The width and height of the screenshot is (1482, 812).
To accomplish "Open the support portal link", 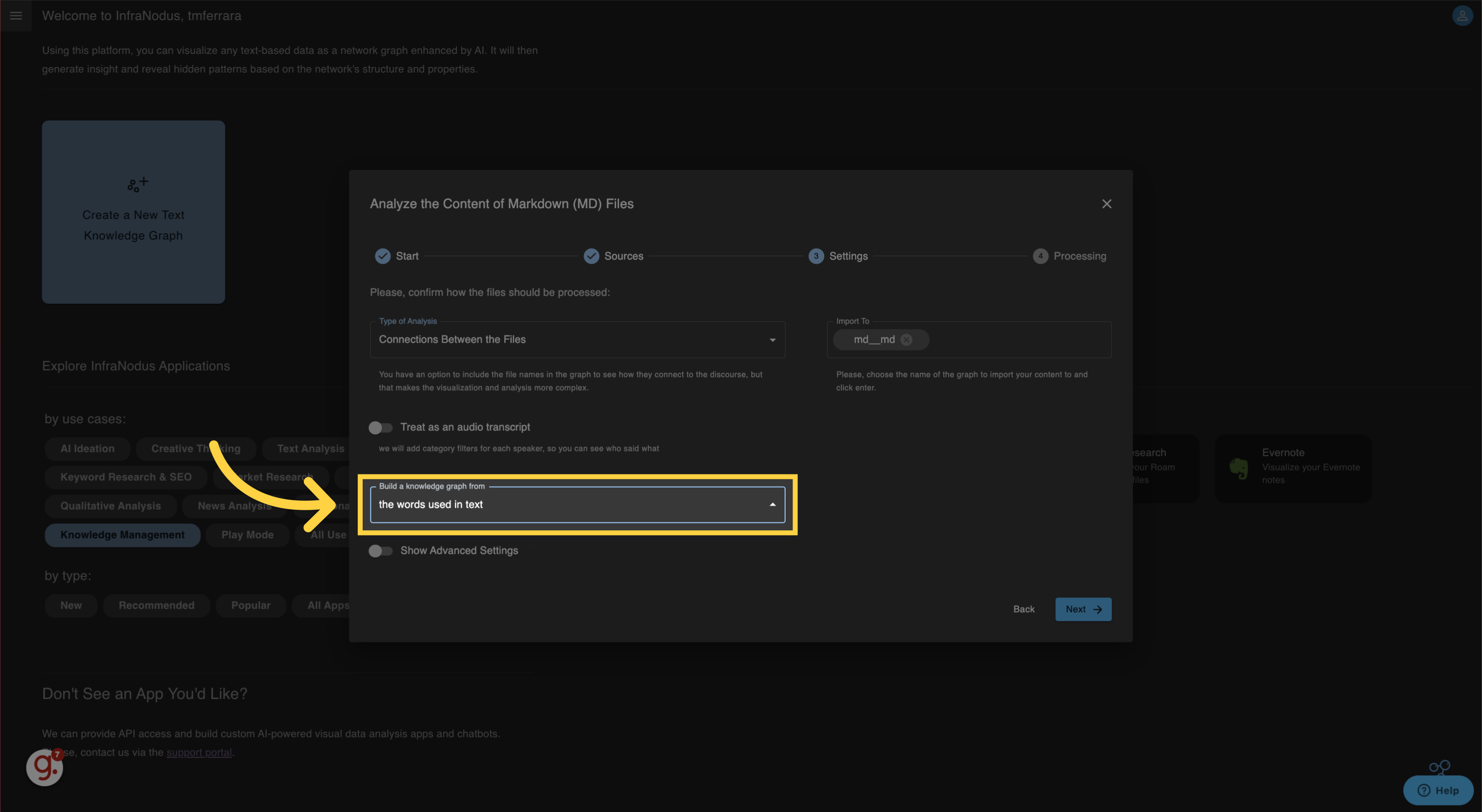I will (199, 752).
